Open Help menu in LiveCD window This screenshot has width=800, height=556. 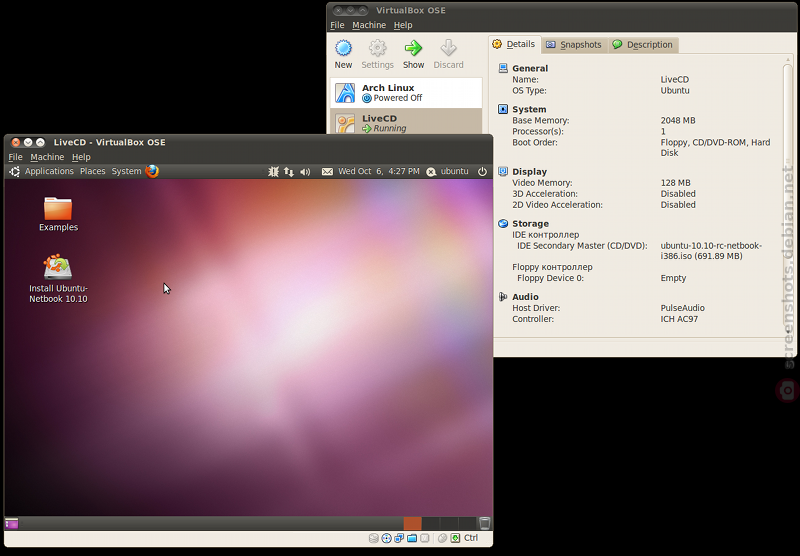[81, 157]
